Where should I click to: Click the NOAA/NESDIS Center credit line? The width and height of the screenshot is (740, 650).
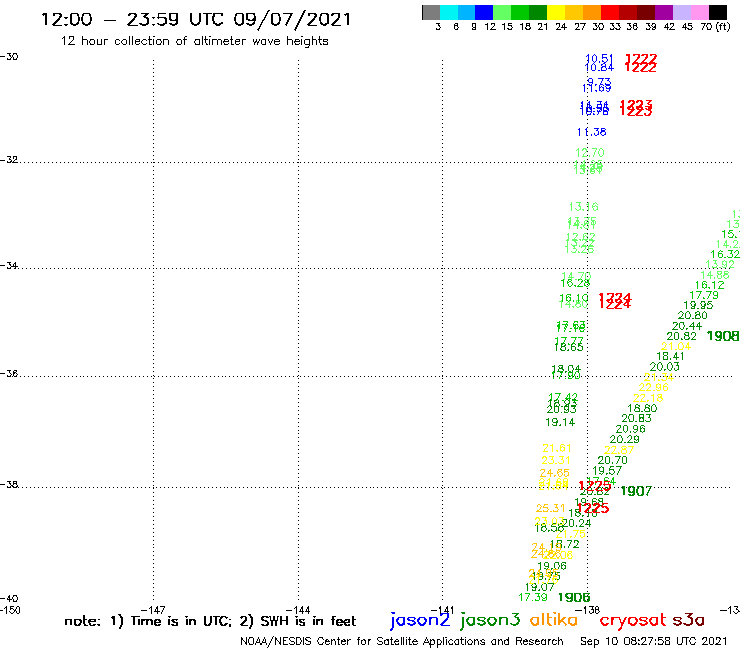402,641
